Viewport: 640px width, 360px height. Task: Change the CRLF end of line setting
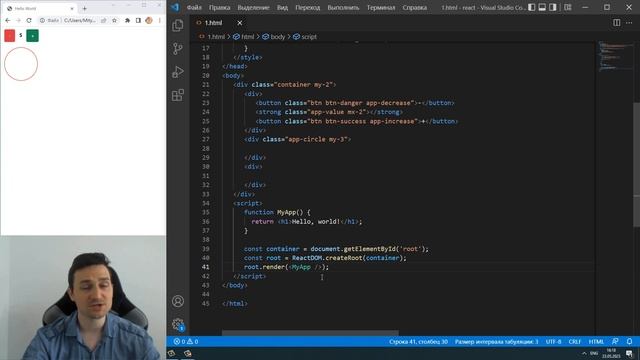(574, 341)
